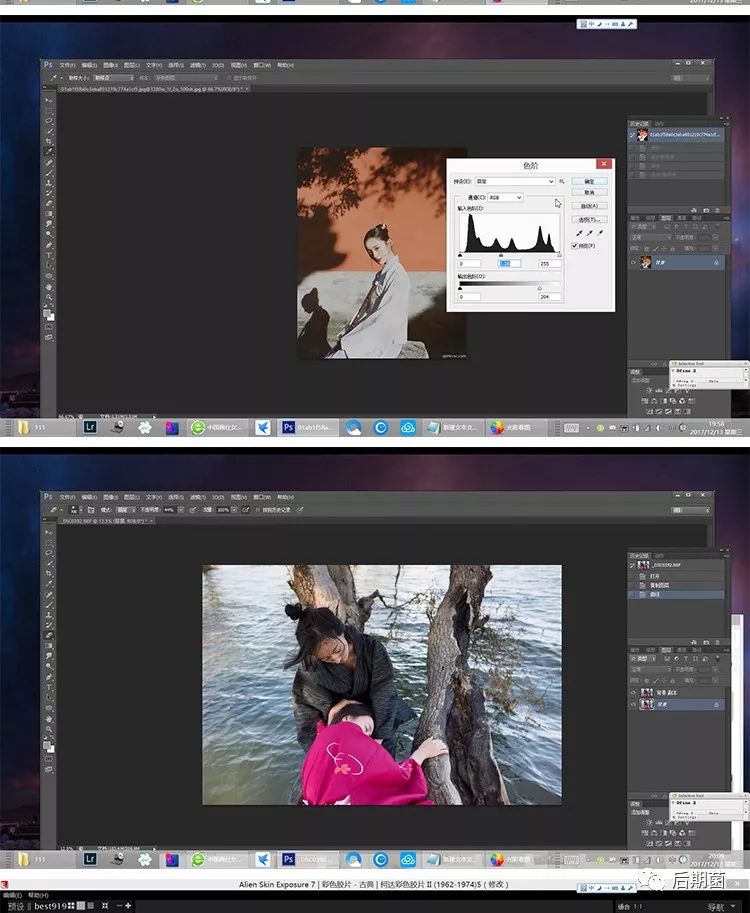
Task: Click 选项(T)... button in Levels dialog
Action: (x=589, y=220)
